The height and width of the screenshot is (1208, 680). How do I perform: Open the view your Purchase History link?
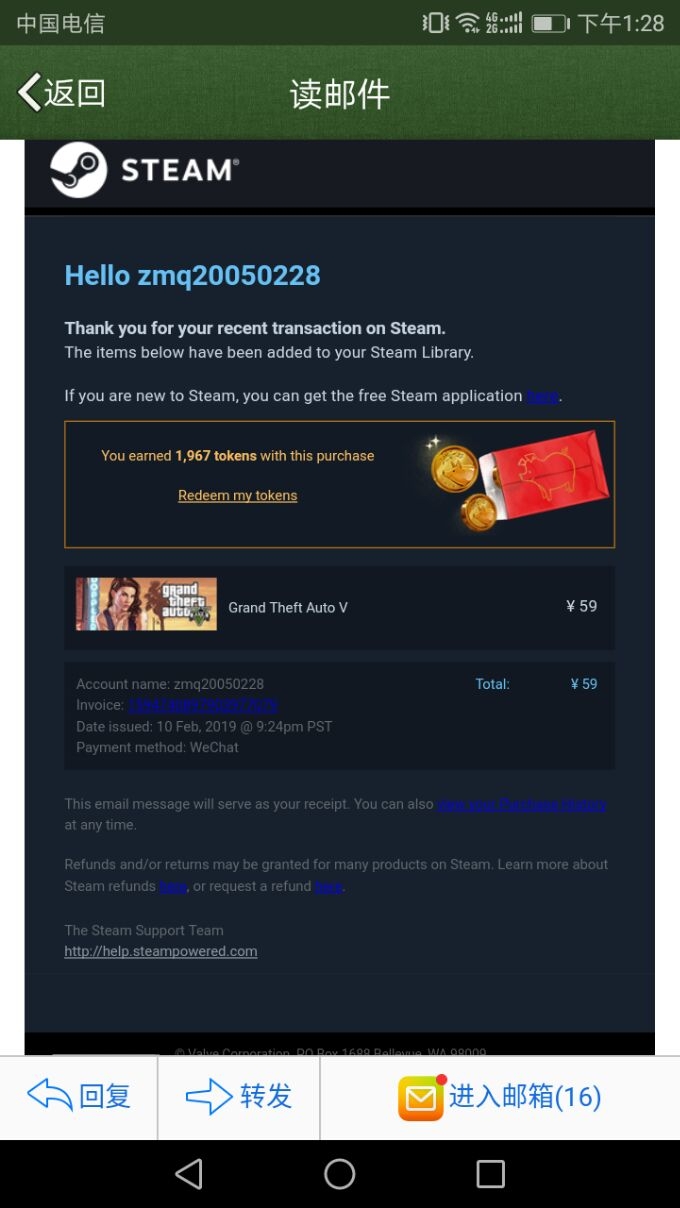coord(522,804)
